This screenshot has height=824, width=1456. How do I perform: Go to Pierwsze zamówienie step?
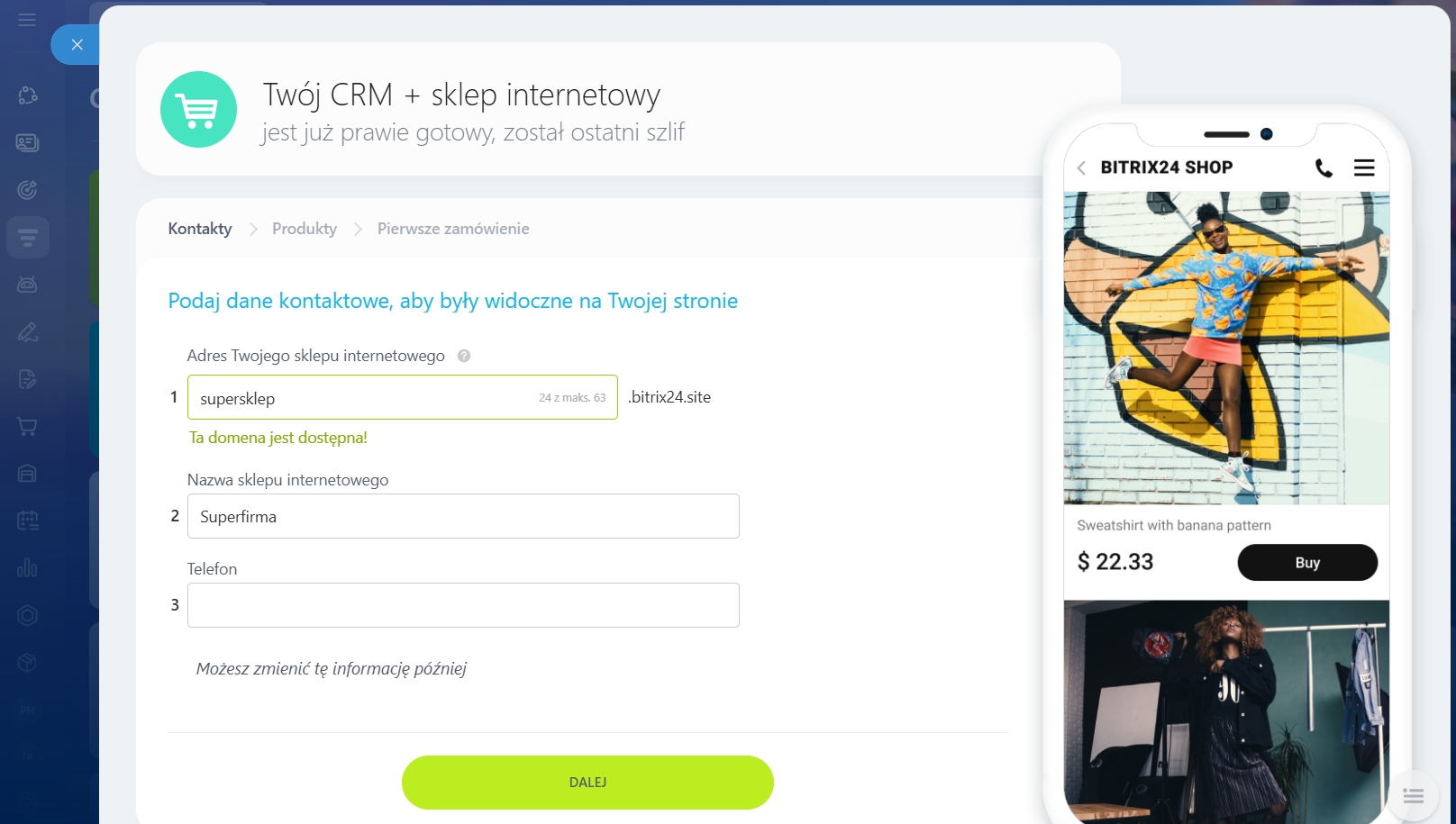click(453, 229)
